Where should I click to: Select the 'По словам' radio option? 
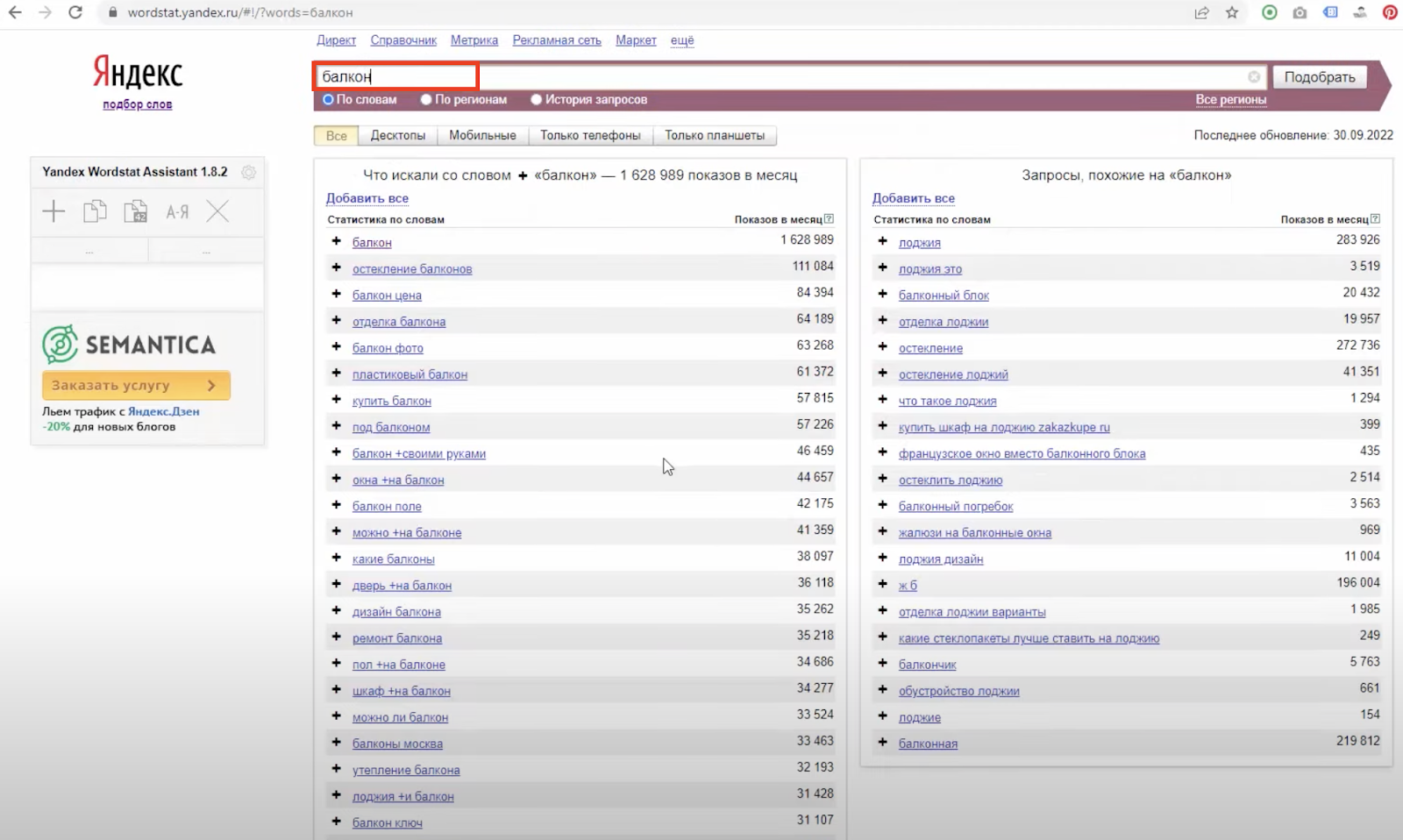click(329, 100)
